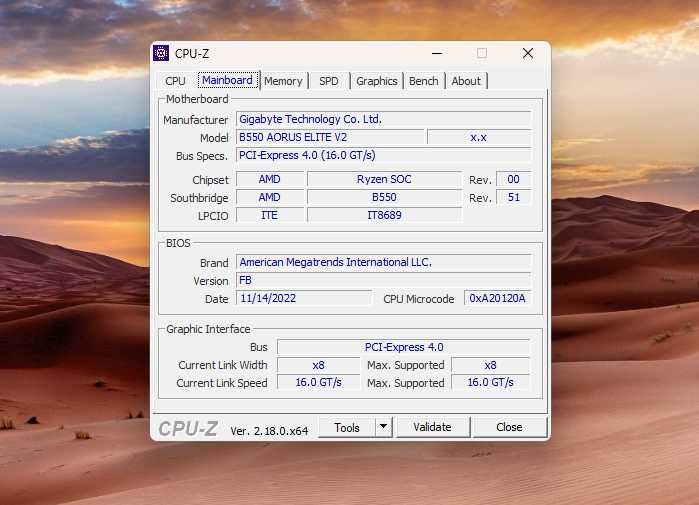Viewport: 699px width, 505px height.
Task: Show the About tab
Action: [x=466, y=81]
